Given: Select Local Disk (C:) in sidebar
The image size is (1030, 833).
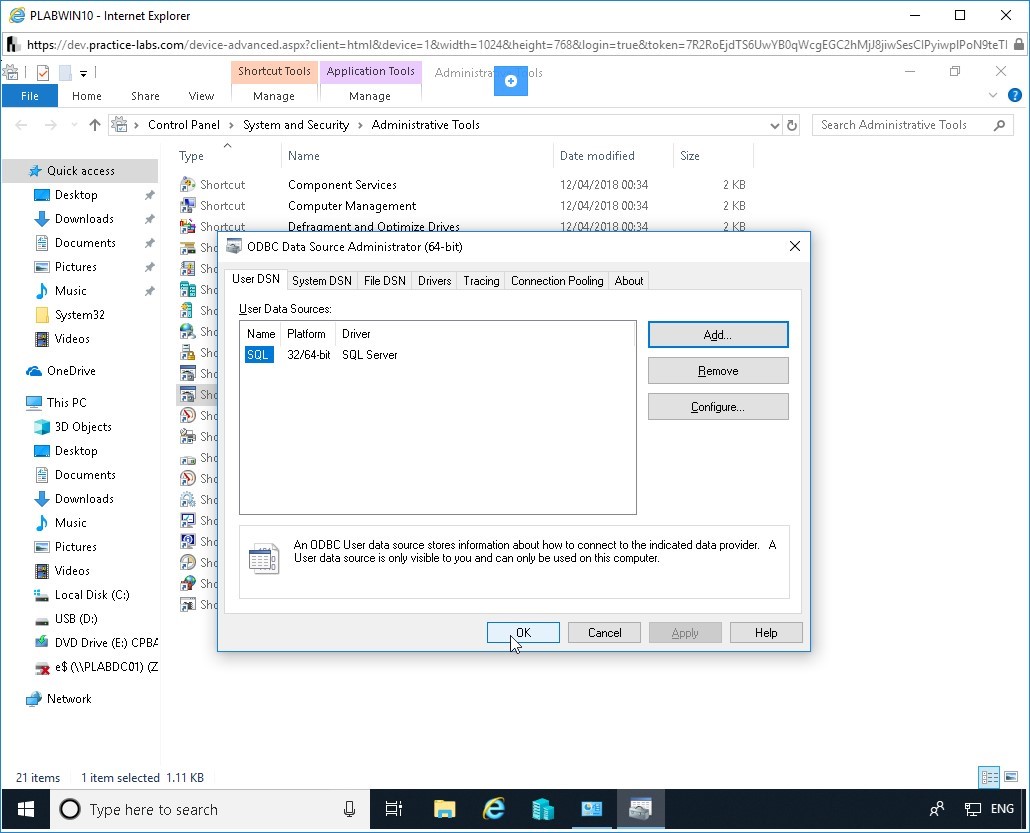Looking at the screenshot, I should pos(92,595).
